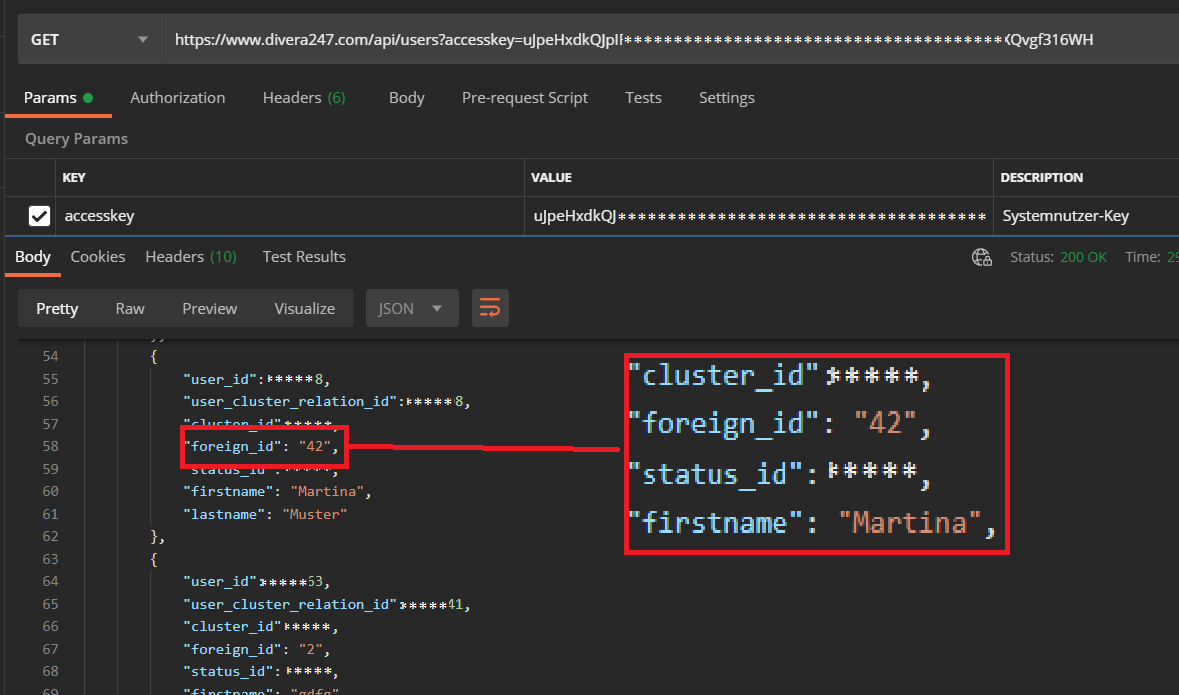Uncheck the accesskey query param checkbox
Image resolution: width=1179 pixels, height=695 pixels.
tap(39, 215)
